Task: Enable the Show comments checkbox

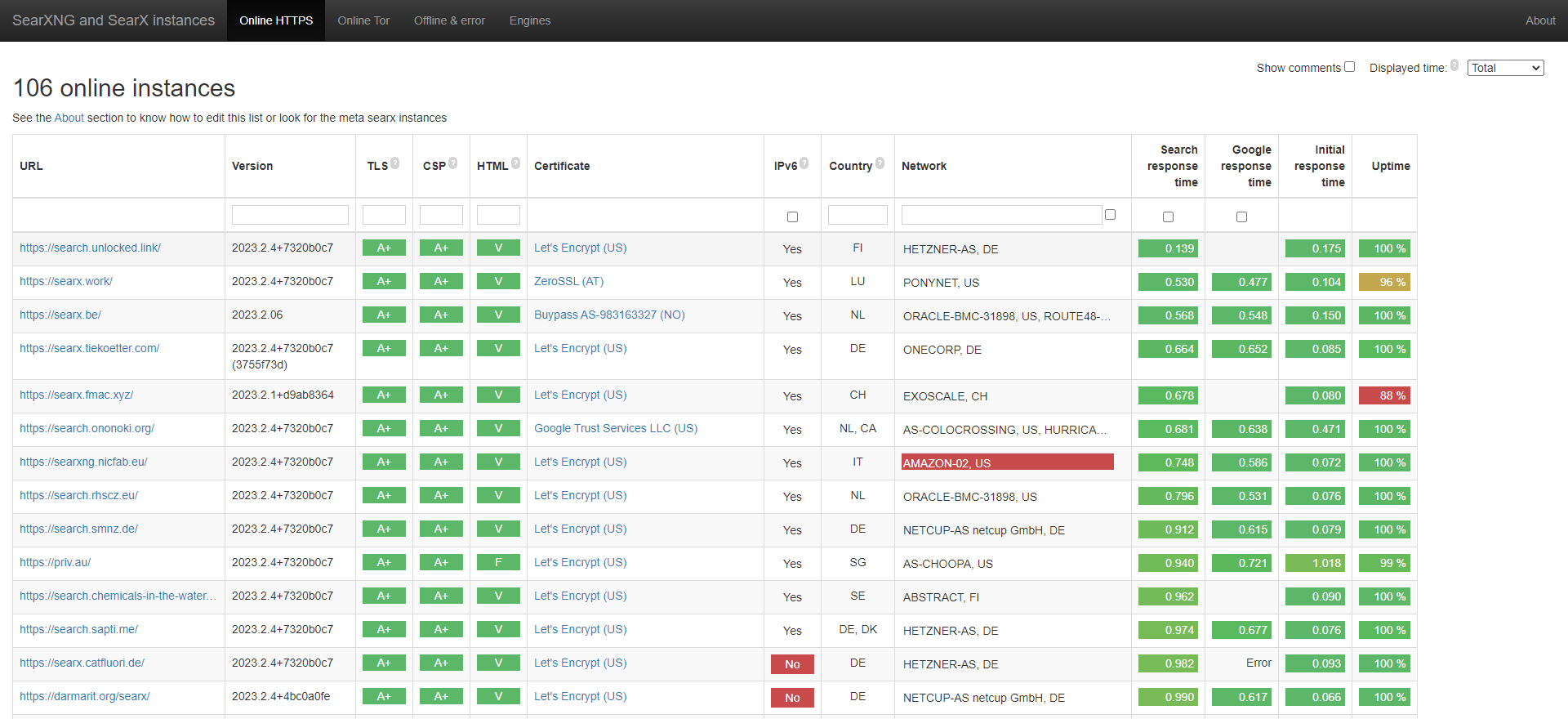Action: click(1350, 67)
